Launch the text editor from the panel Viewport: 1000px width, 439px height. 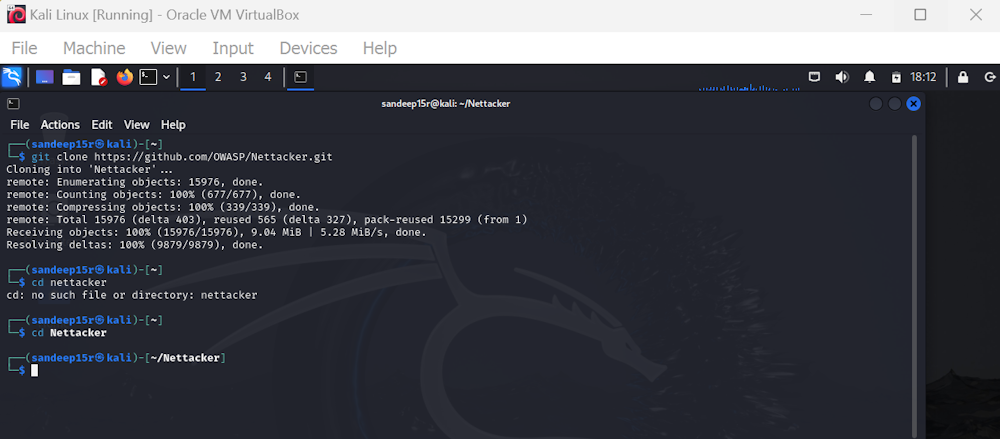point(98,77)
